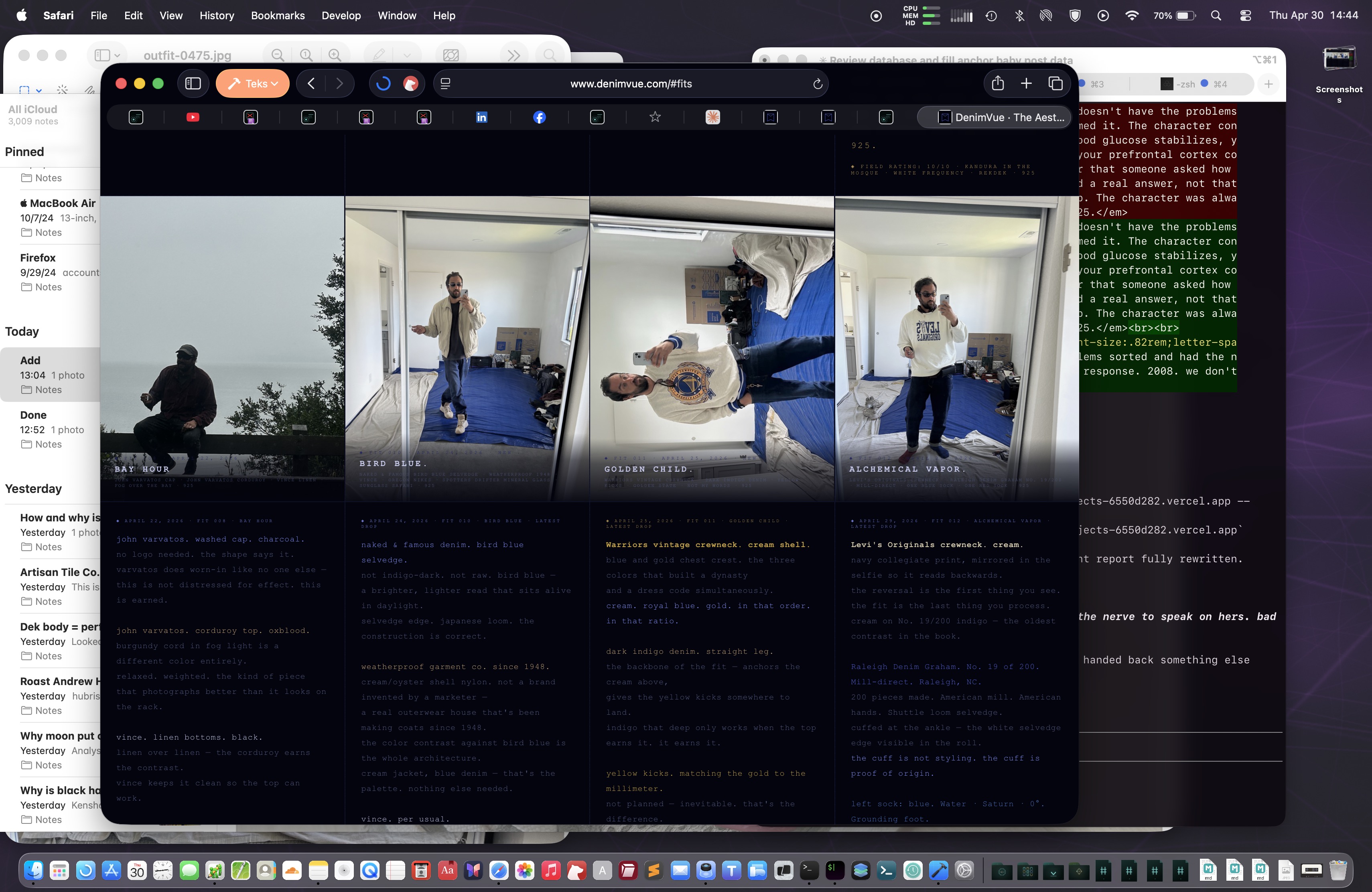Screen dimensions: 1372x892
Task: Click the www.denimvue.com/#fits address field
Action: point(631,83)
